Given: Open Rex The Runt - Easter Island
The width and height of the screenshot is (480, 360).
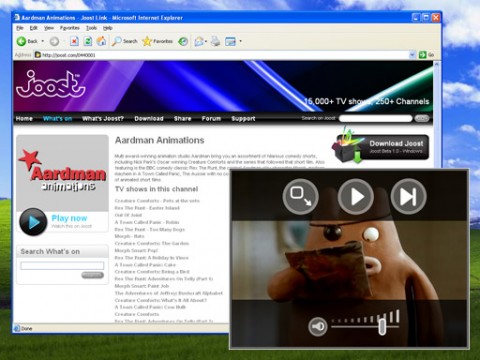Looking at the screenshot, I should (x=147, y=208).
